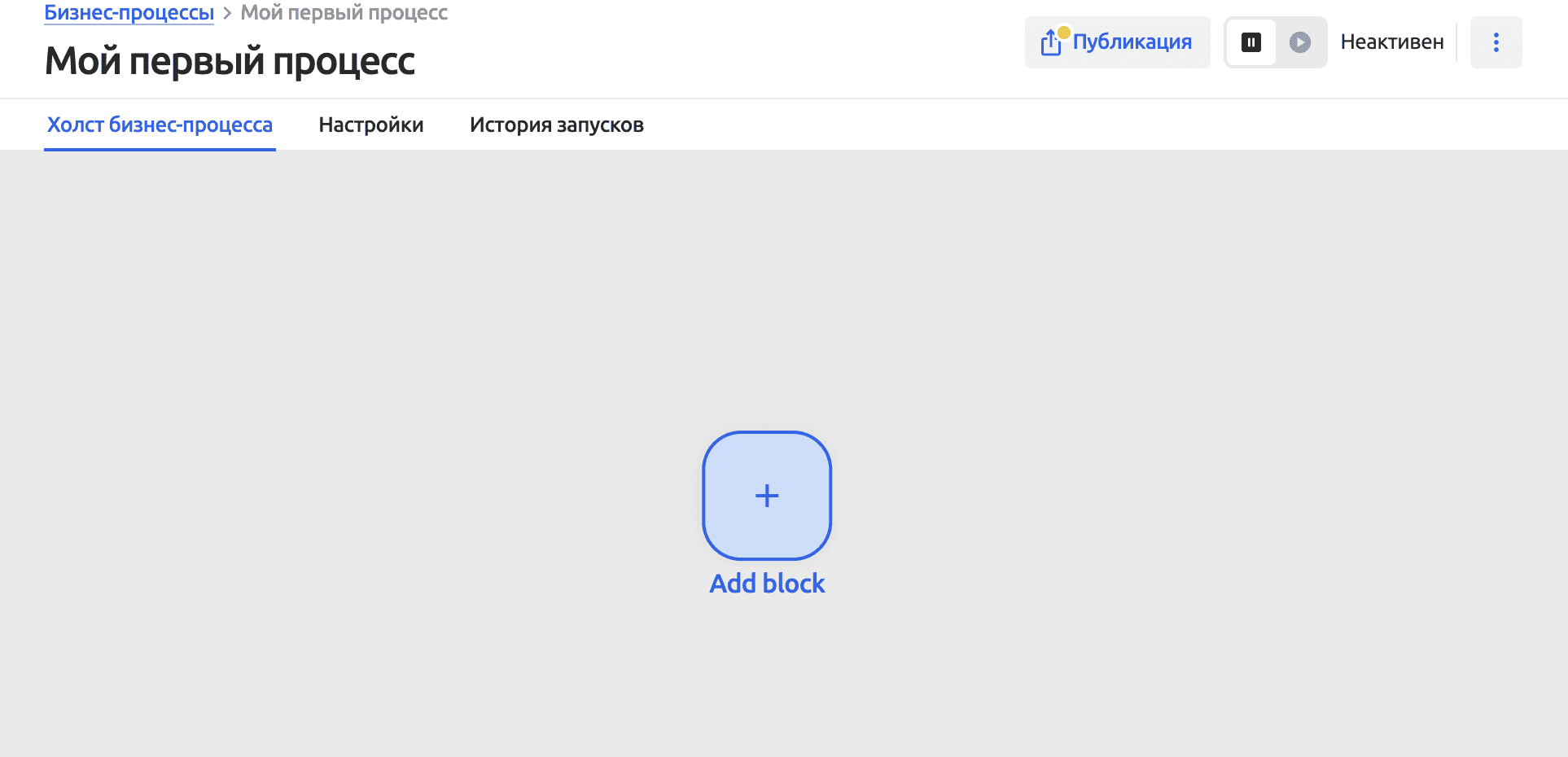Switch to the Настройки tab

pos(370,125)
